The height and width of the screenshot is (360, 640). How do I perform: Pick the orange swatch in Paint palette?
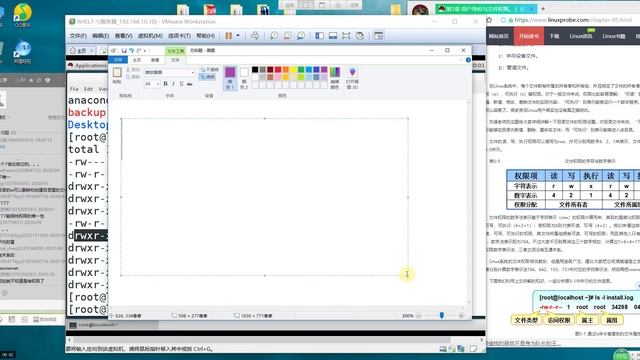click(286, 70)
